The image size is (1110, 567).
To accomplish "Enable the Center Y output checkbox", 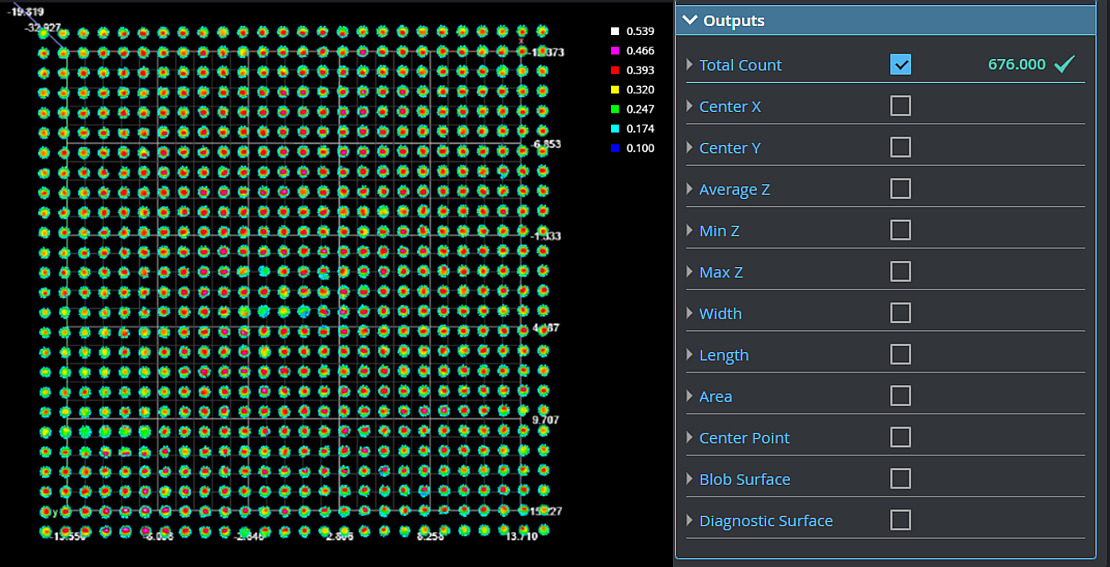I will click(900, 148).
